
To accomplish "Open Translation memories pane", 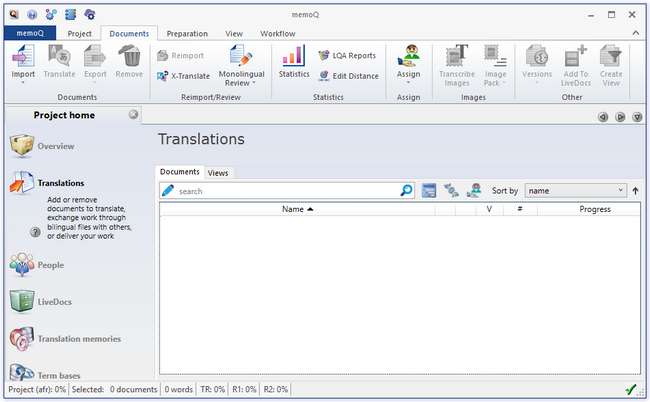I will click(65, 339).
